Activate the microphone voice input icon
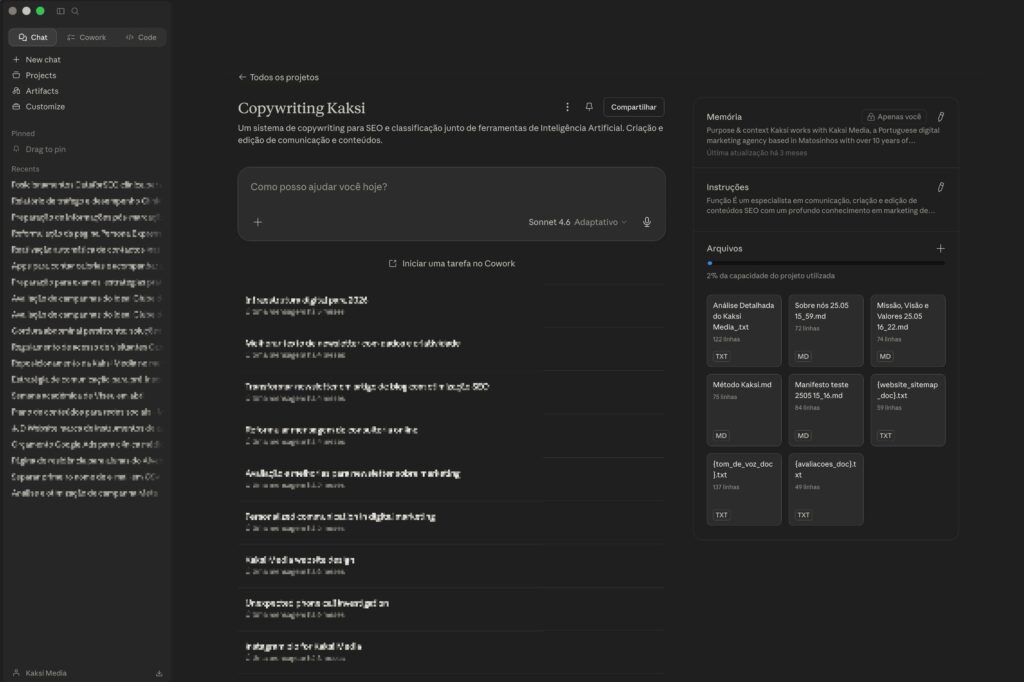1024x682 pixels. (x=647, y=222)
